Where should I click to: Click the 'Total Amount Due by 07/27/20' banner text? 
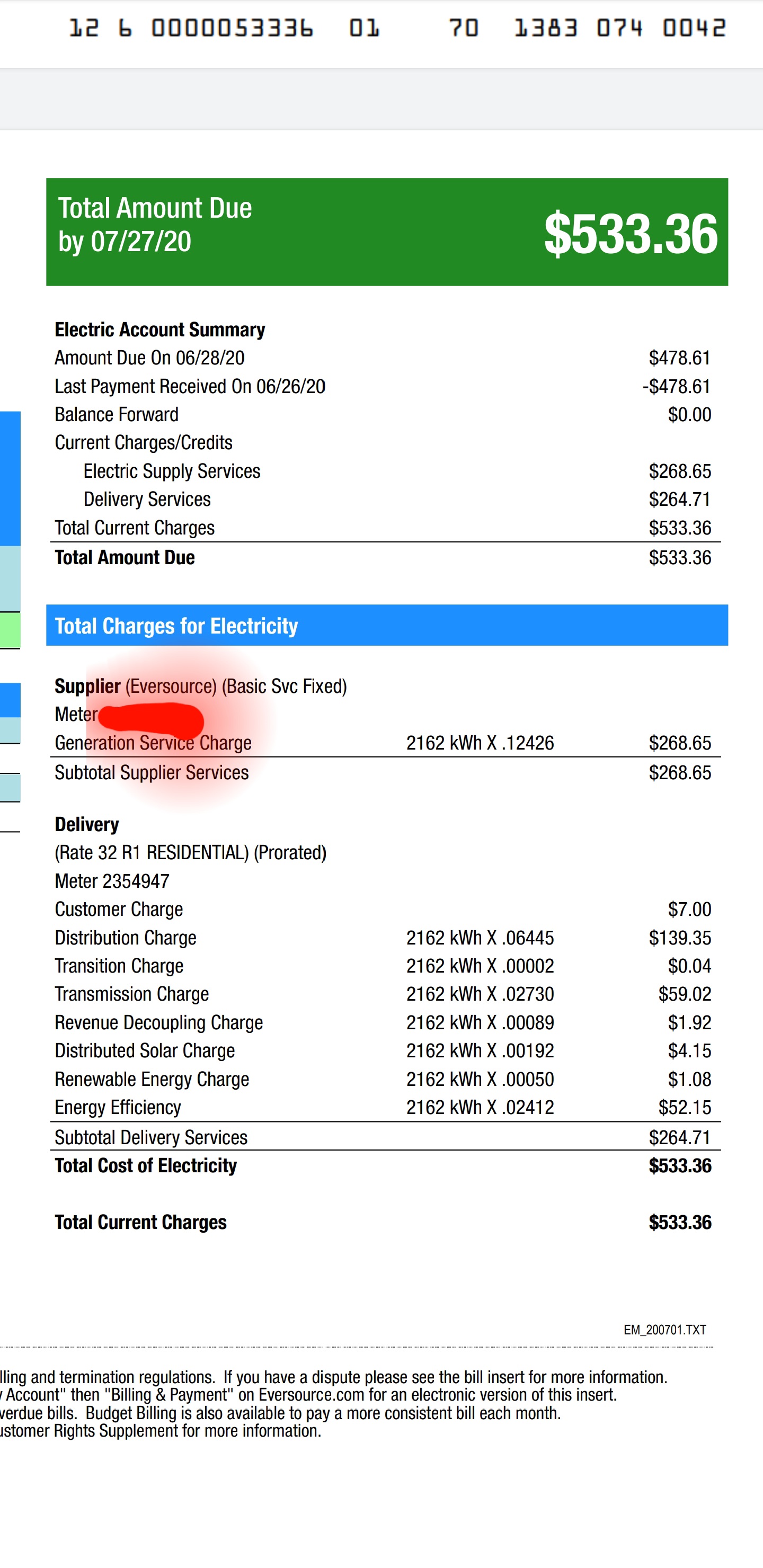(155, 225)
